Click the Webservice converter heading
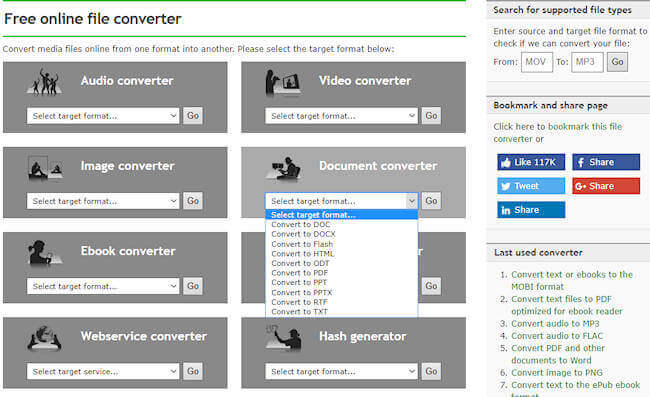Image resolution: width=650 pixels, height=397 pixels. (144, 336)
